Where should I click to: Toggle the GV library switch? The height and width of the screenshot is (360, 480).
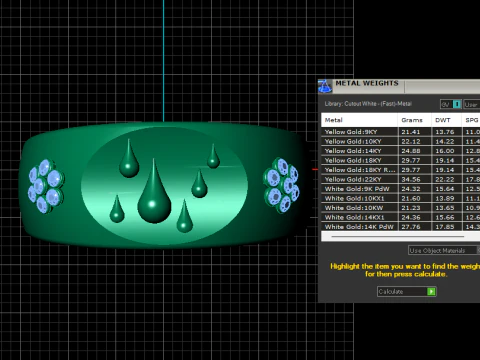click(451, 104)
